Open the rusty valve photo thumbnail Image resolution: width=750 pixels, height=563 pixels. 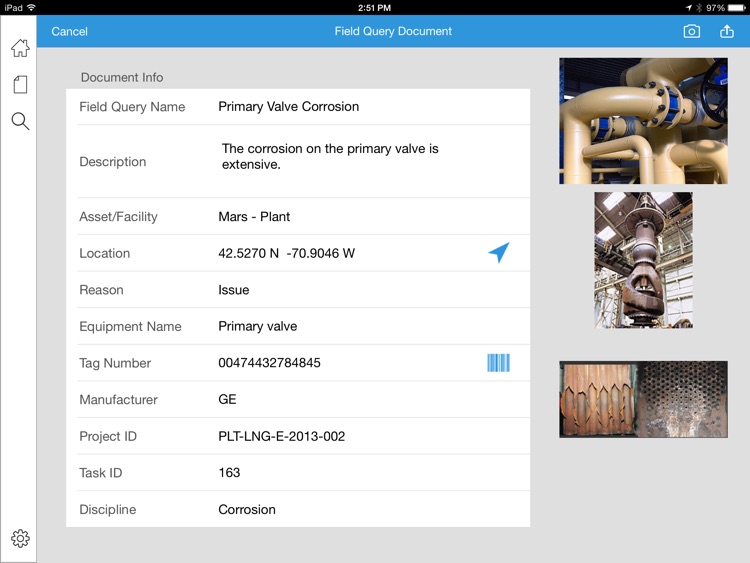click(643, 260)
